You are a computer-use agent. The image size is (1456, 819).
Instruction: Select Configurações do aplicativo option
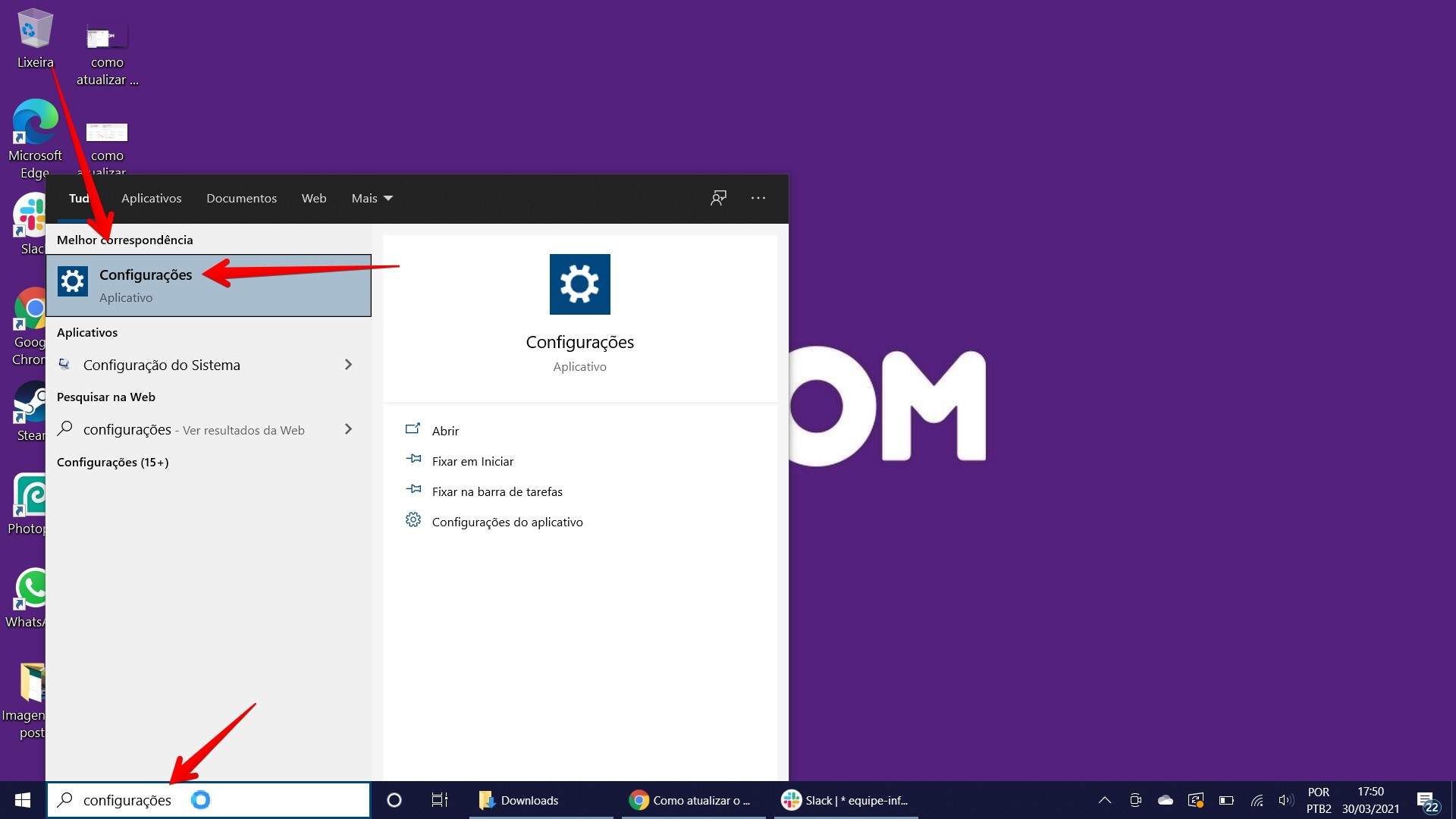click(507, 521)
